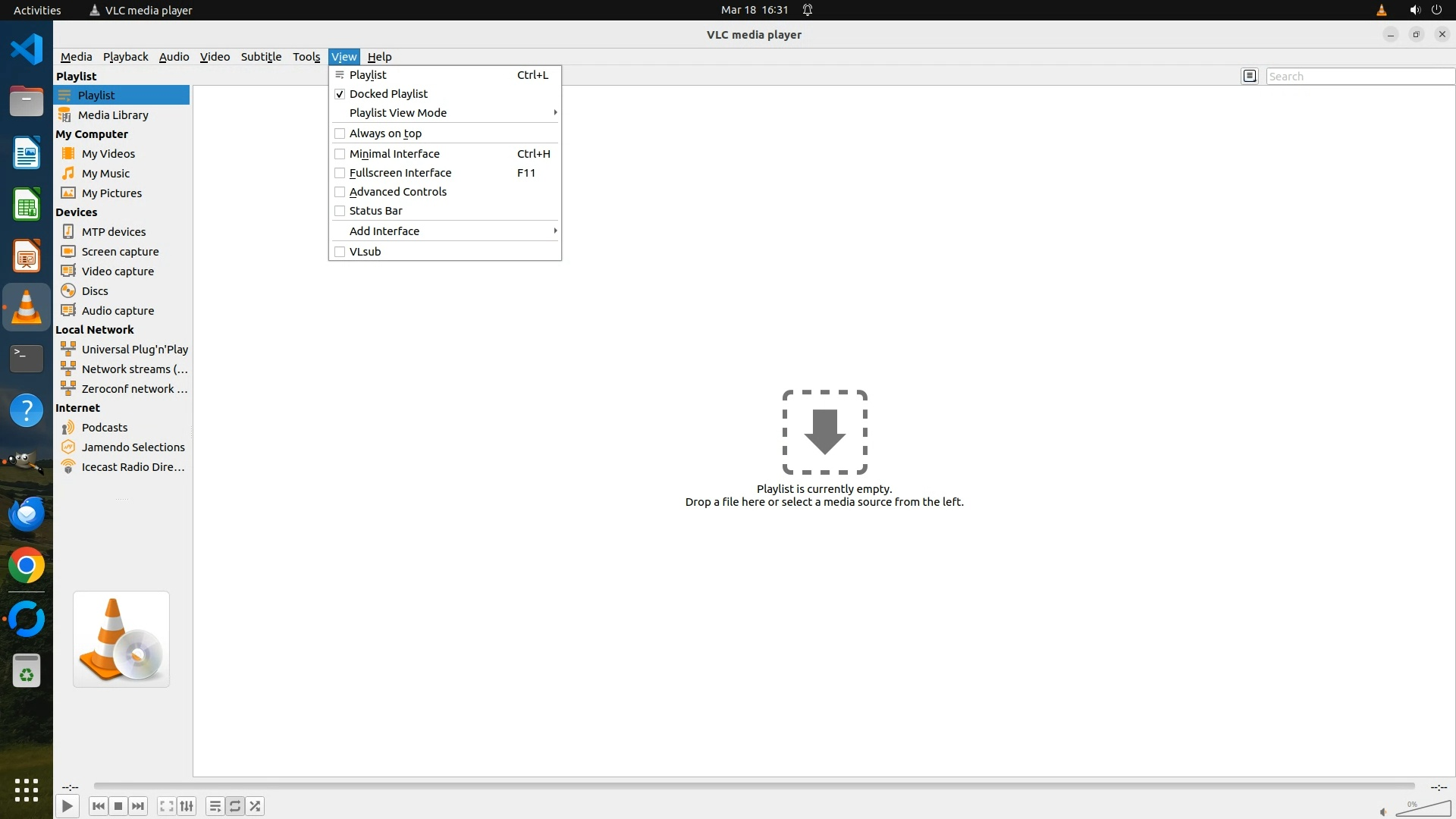This screenshot has width=1456, height=819.
Task: Open extended settings equalizer icon
Action: click(187, 806)
